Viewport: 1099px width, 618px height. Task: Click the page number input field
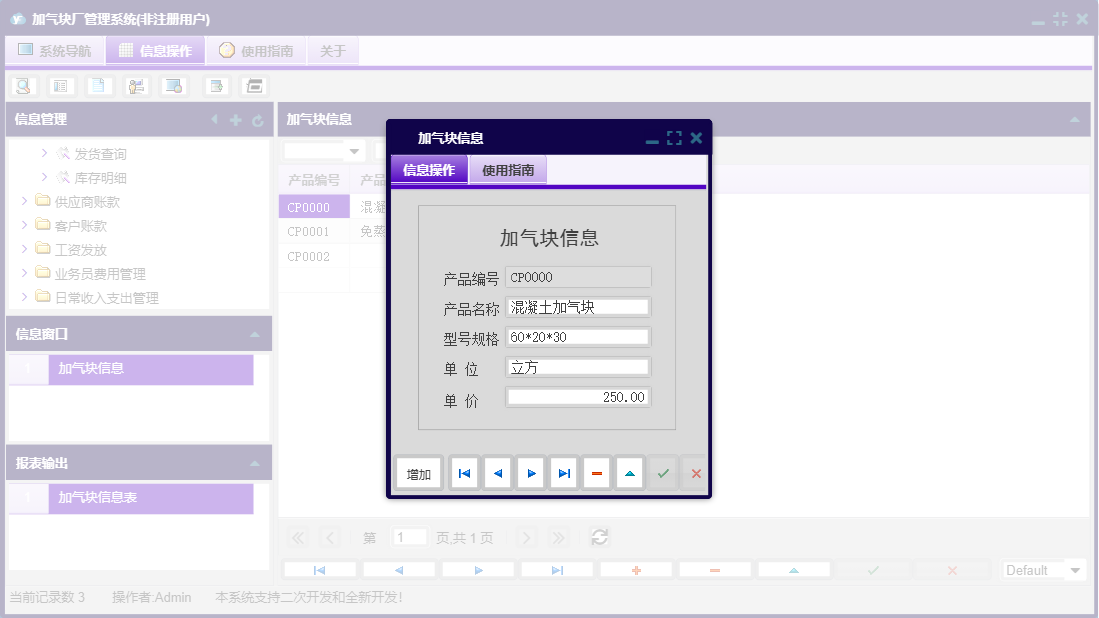(410, 537)
